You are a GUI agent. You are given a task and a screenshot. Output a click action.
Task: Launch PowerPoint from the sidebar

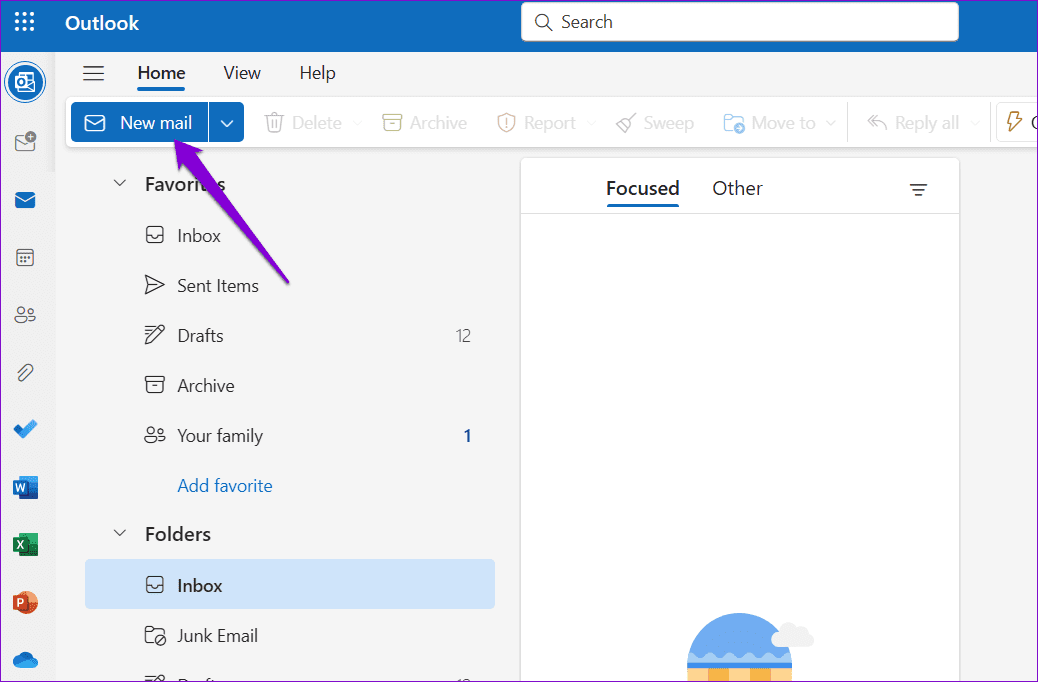(x=25, y=602)
